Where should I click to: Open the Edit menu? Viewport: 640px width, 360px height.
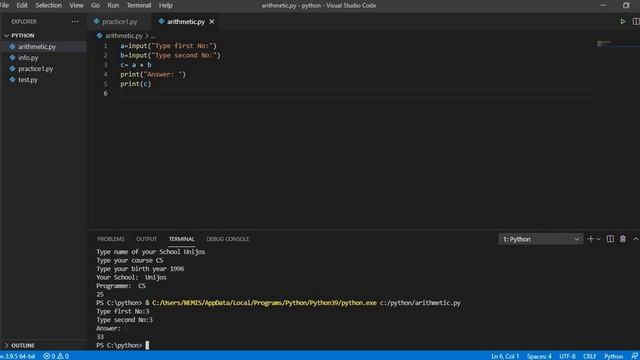[22, 5]
